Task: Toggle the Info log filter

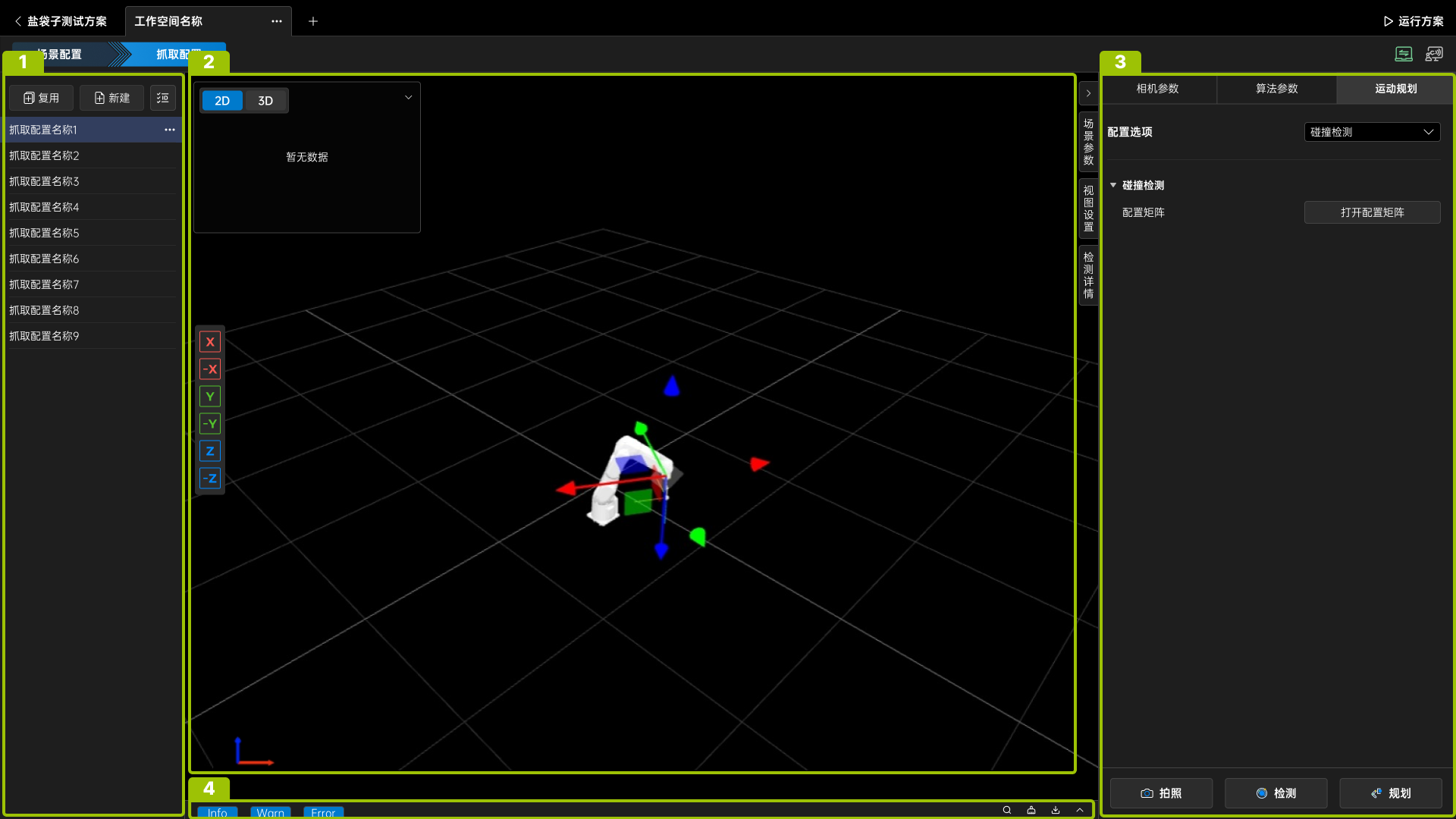Action: [218, 812]
